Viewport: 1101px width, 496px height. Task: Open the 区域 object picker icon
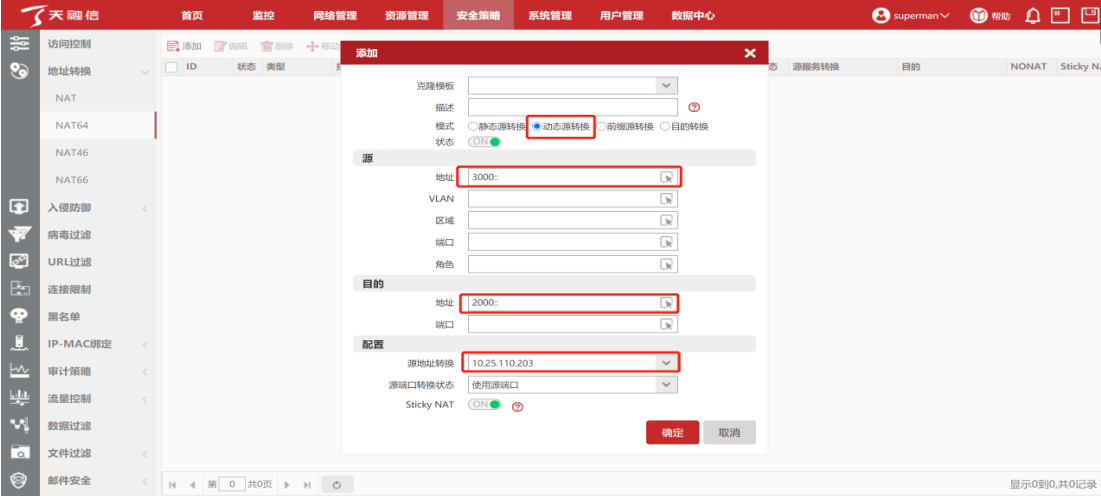tap(666, 221)
